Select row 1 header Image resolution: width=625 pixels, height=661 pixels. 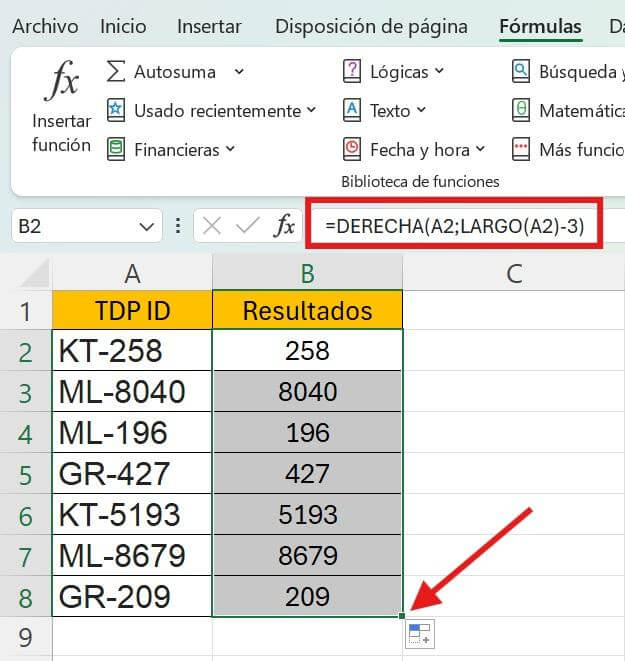pyautogui.click(x=25, y=311)
